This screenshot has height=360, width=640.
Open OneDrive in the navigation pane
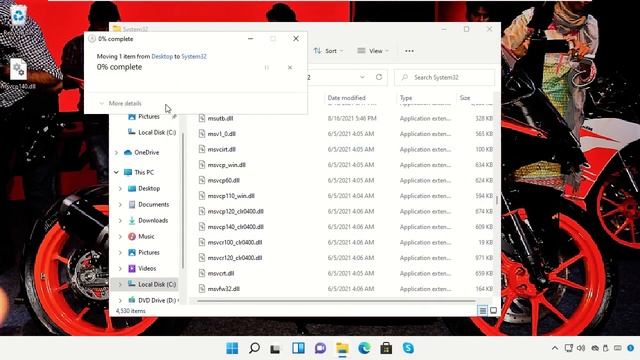point(141,152)
